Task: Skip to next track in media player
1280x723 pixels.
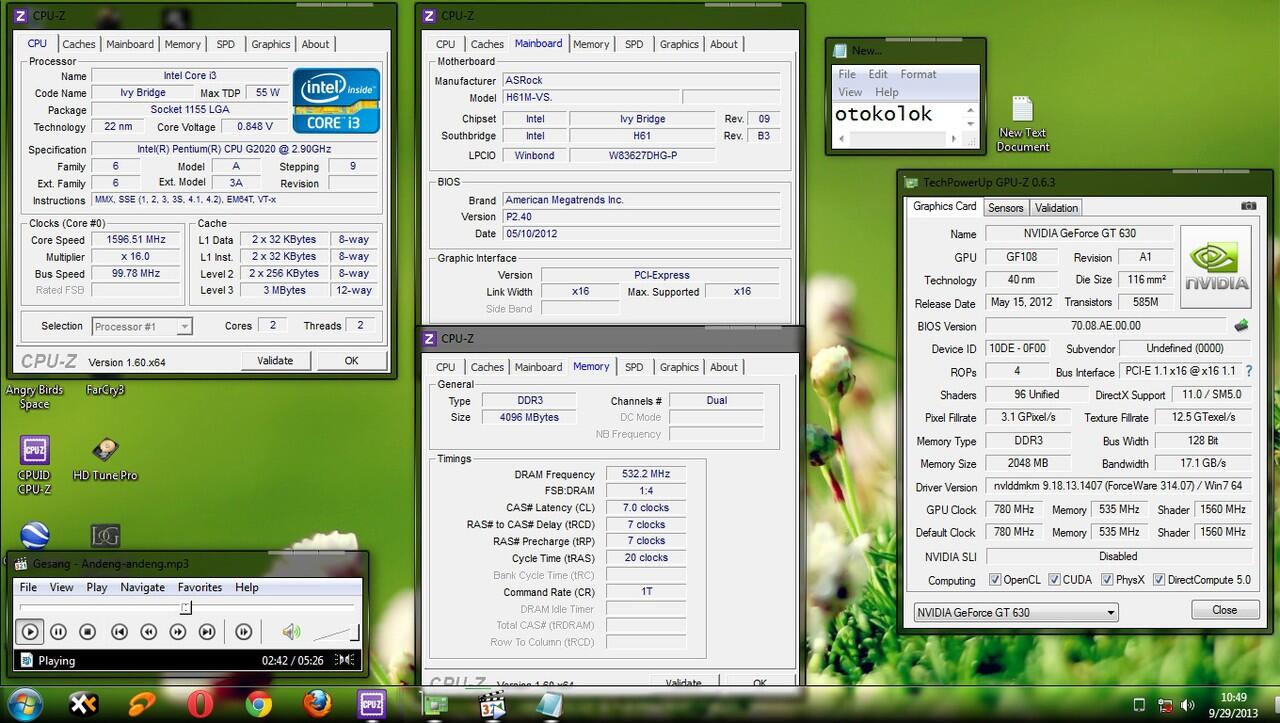Action: (207, 632)
